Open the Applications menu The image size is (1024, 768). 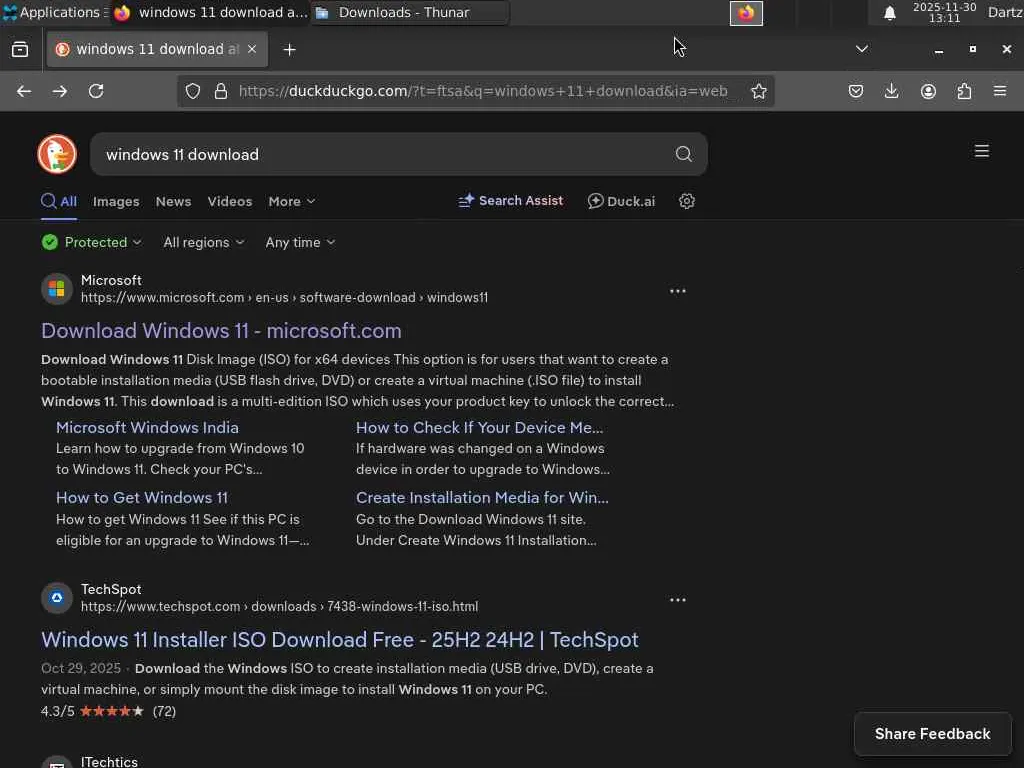[52, 12]
